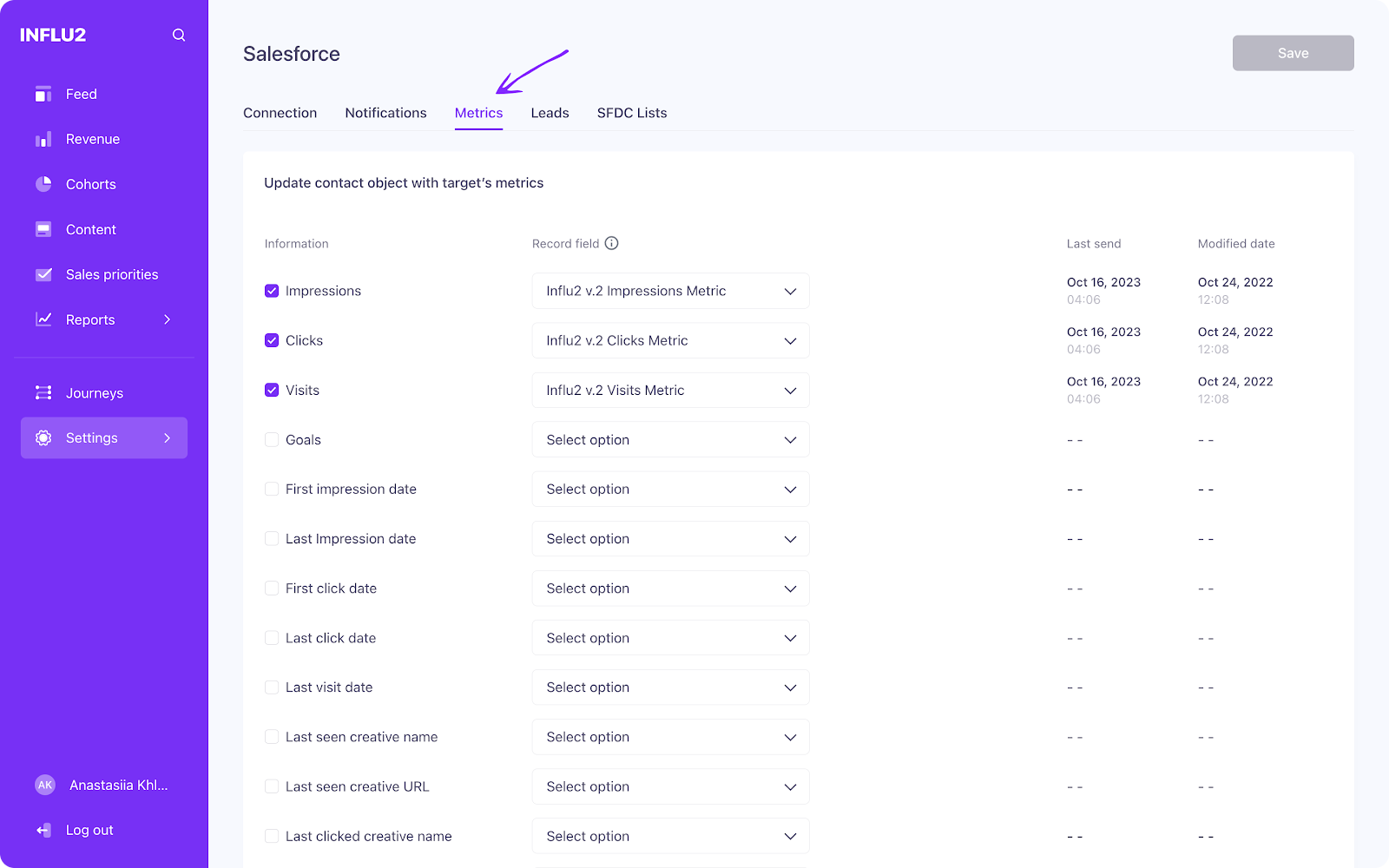Click the Feed icon in sidebar
This screenshot has width=1389, height=868.
[x=43, y=94]
